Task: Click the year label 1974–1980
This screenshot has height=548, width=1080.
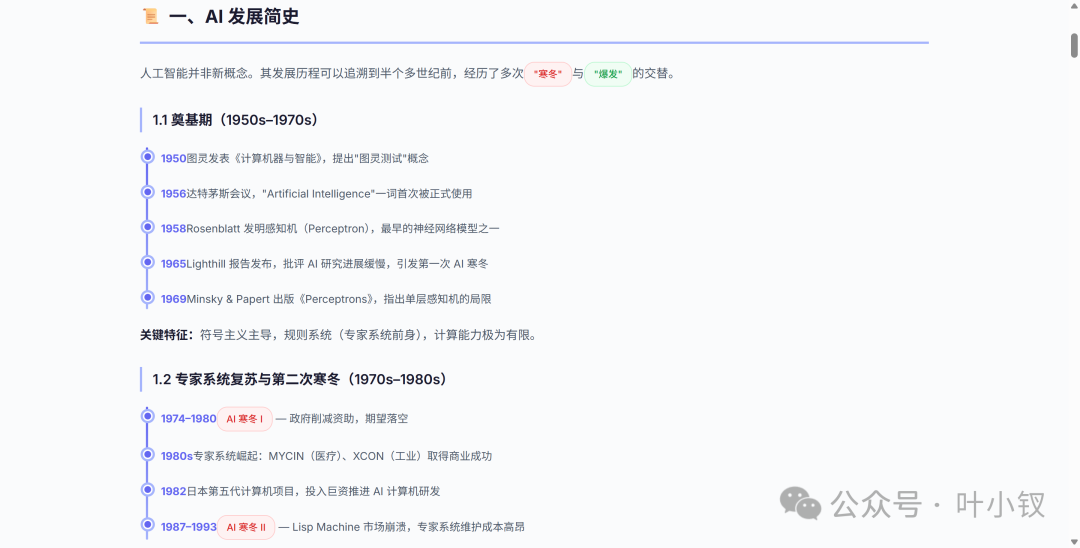Action: click(x=189, y=419)
